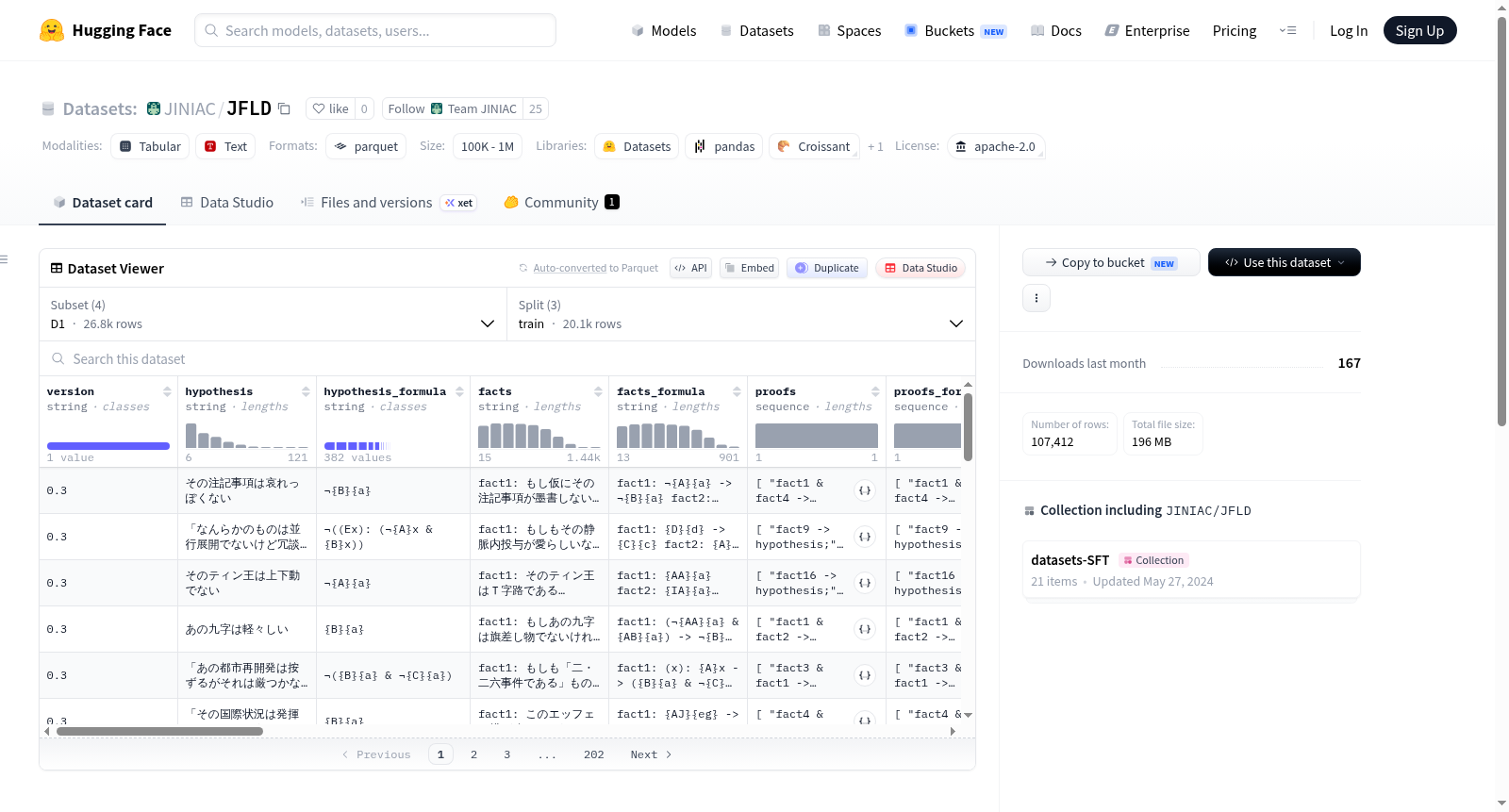Click the dataset table horizontal scrollbar

pyautogui.click(x=159, y=731)
